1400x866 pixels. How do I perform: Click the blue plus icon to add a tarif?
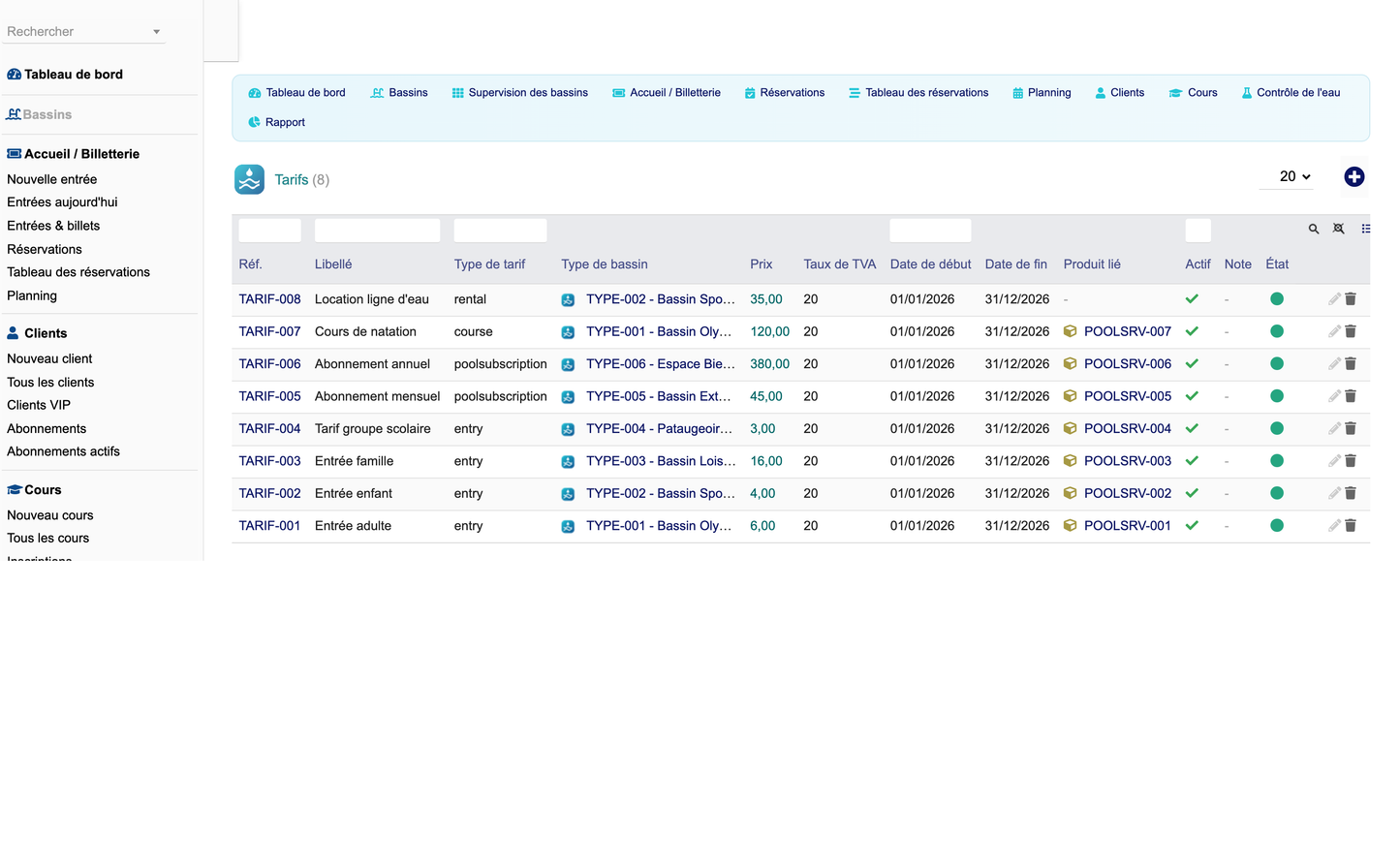(x=1353, y=176)
